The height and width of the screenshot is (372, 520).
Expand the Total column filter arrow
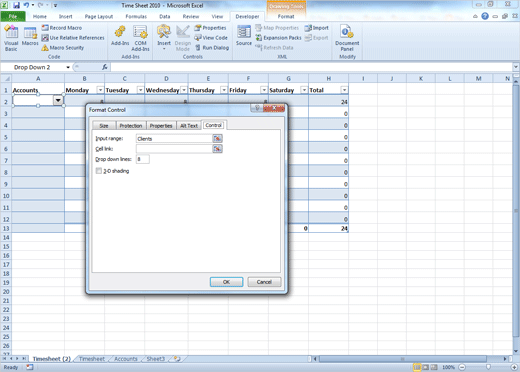point(344,90)
